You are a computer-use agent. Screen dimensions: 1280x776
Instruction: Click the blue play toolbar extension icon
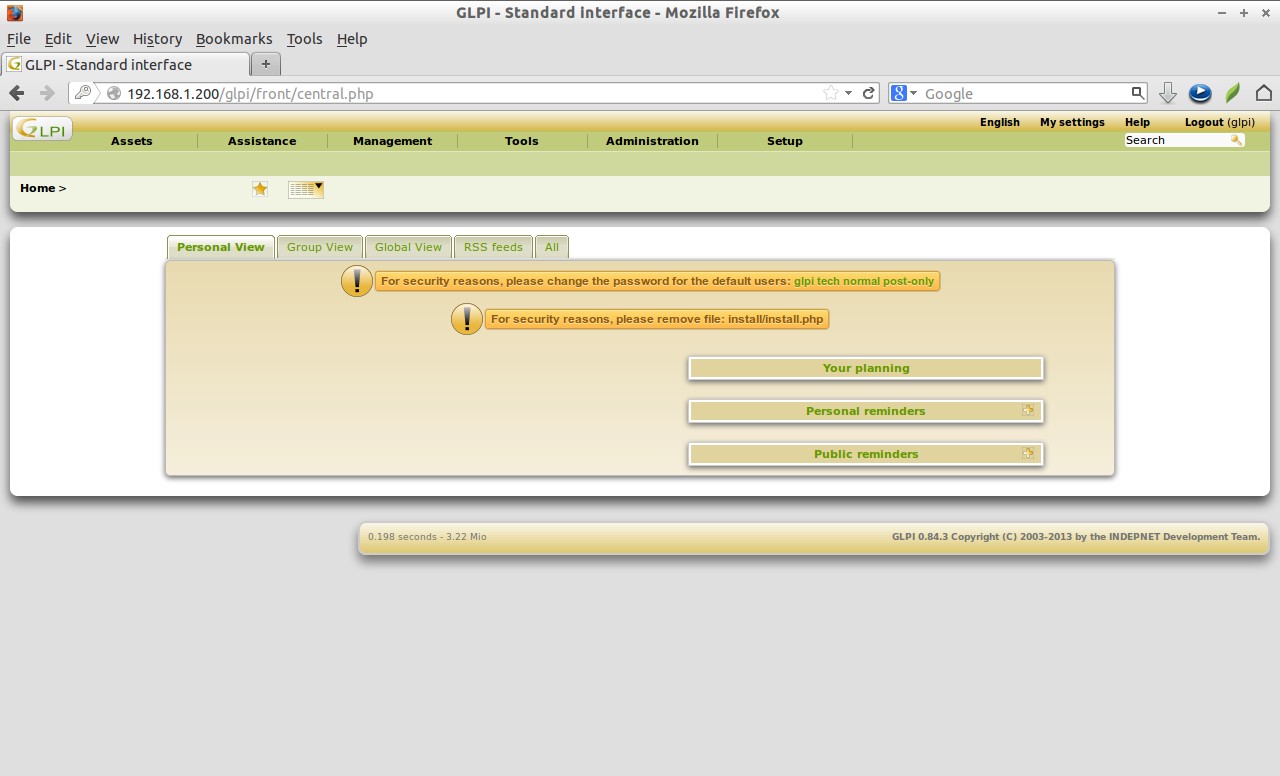click(1200, 93)
